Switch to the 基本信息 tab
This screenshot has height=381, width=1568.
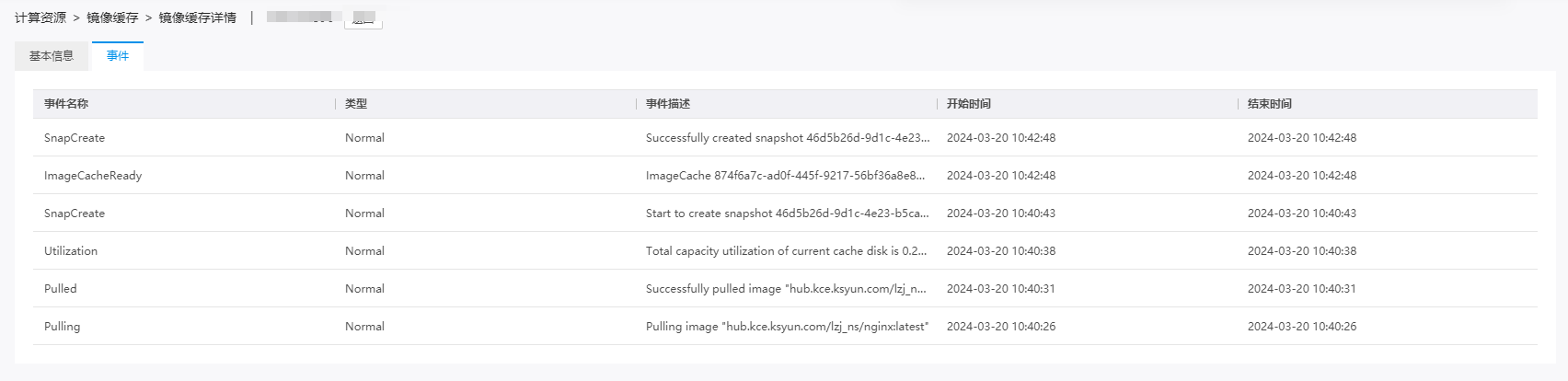[52, 56]
